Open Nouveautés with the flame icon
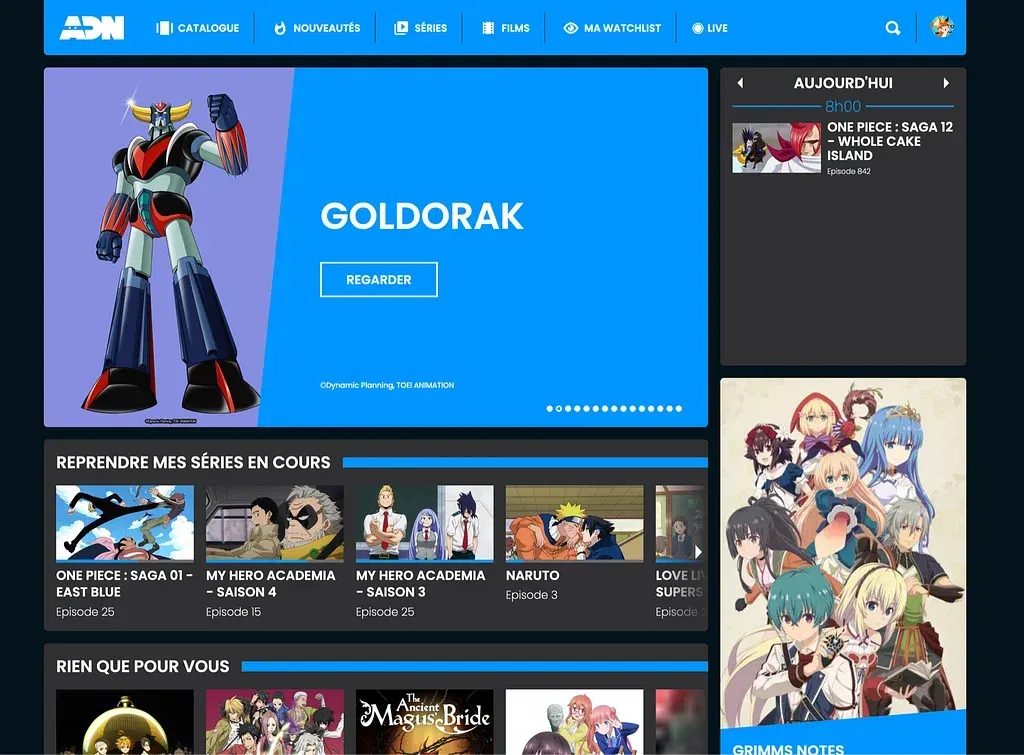 (317, 28)
